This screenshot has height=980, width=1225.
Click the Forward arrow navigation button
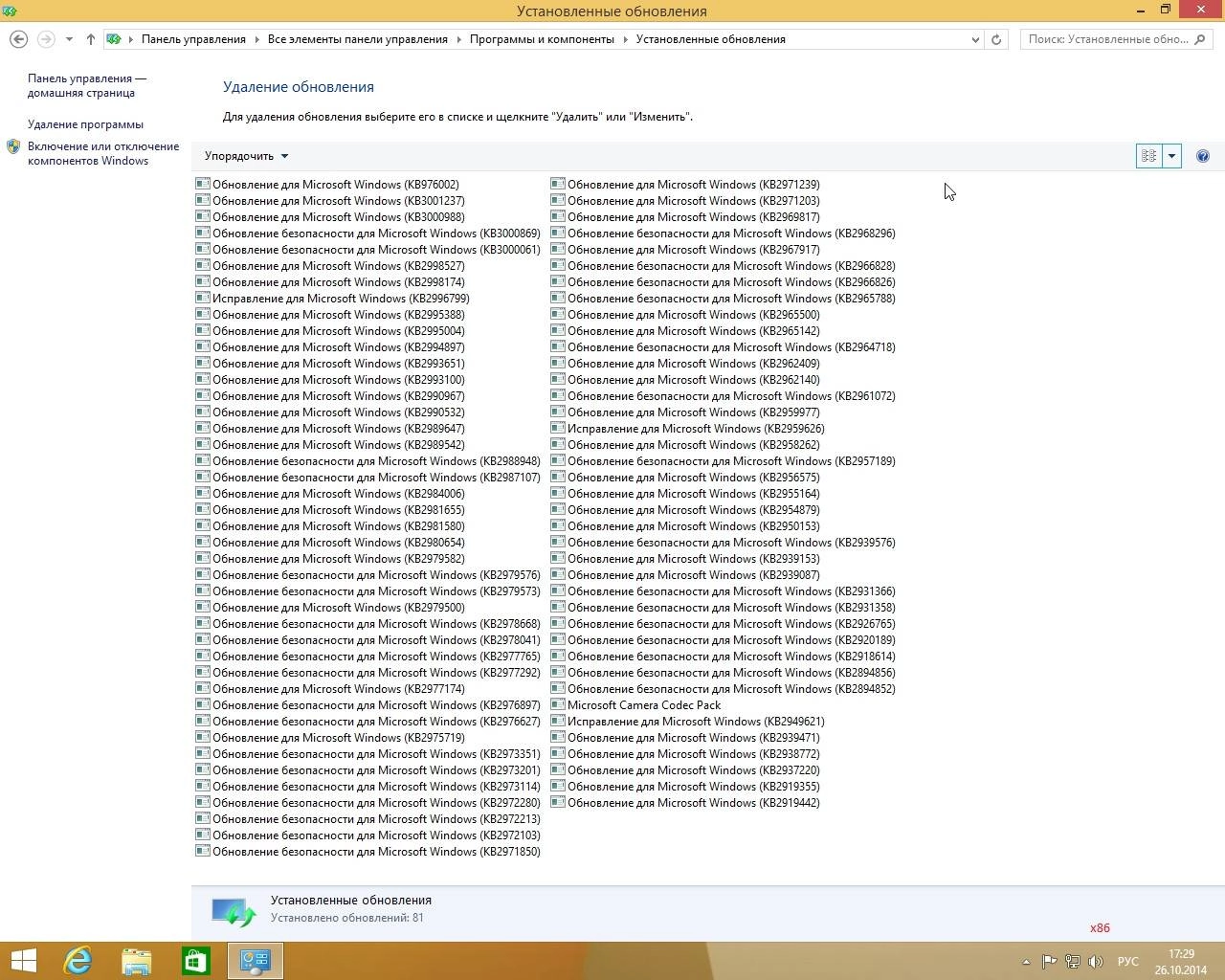pos(46,39)
